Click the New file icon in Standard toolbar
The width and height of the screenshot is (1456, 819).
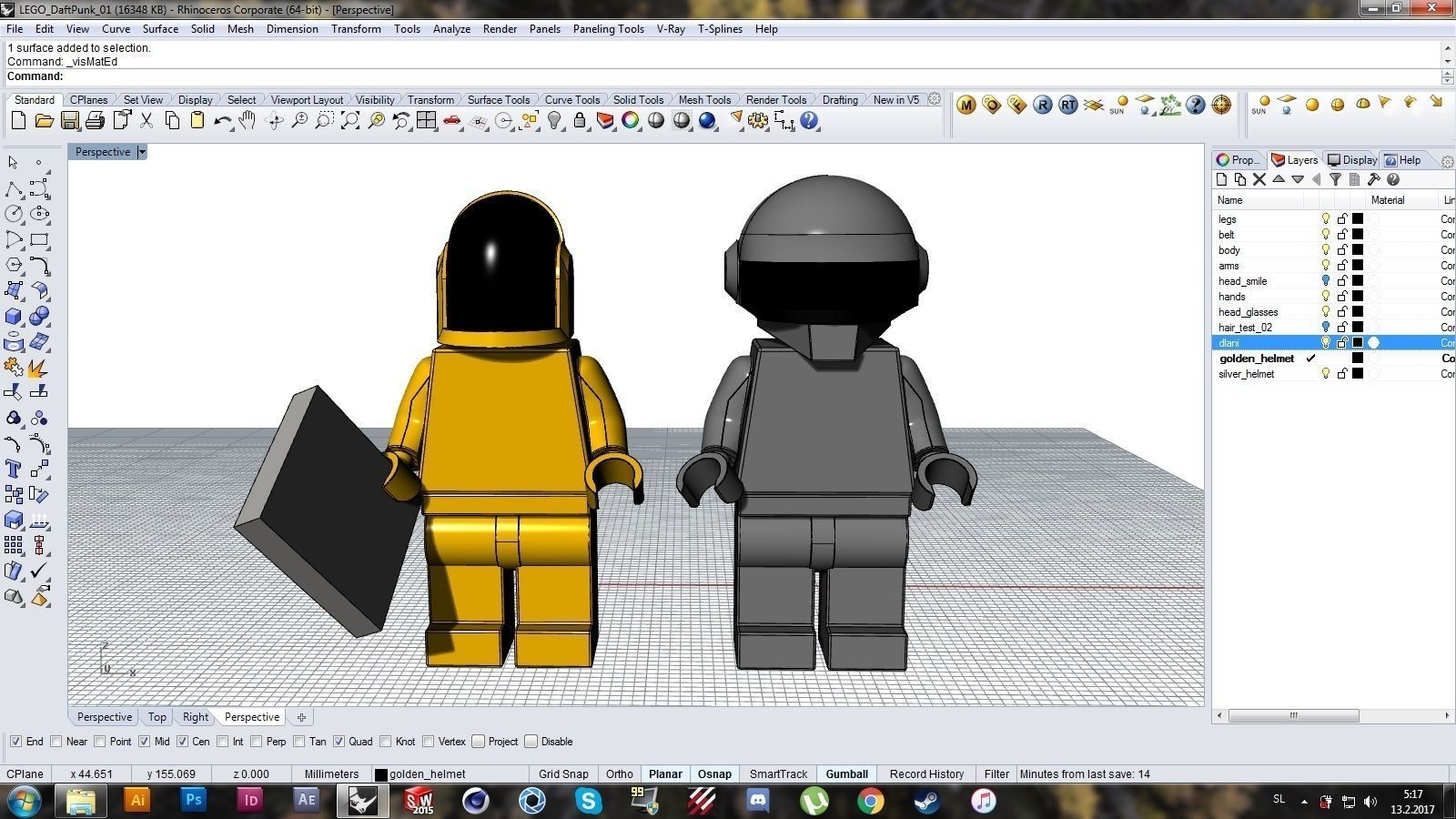click(x=18, y=120)
